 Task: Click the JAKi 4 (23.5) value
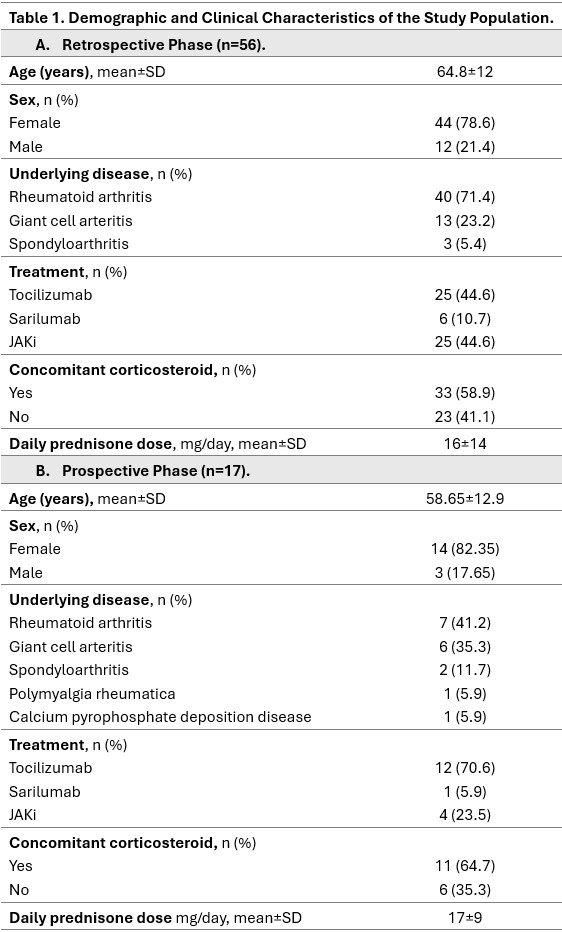point(465,815)
